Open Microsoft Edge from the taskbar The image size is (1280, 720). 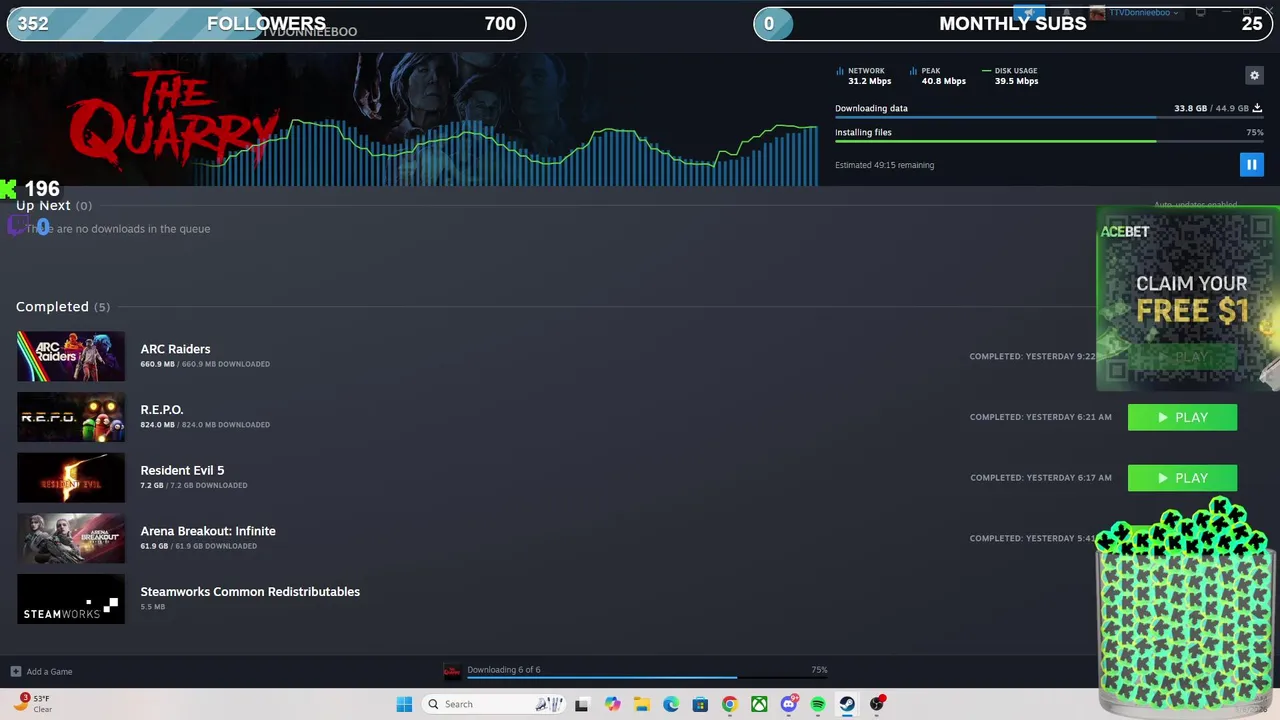pos(671,704)
